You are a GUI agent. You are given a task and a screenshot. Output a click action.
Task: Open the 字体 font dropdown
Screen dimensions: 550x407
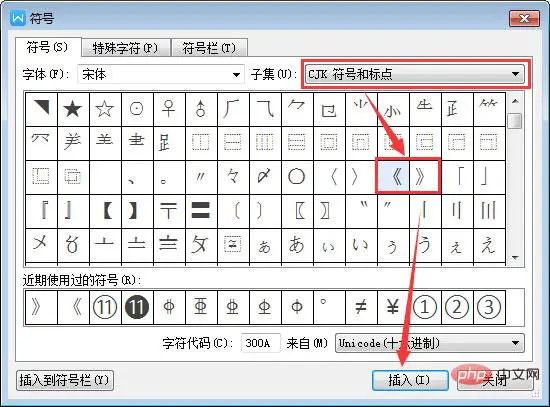161,74
